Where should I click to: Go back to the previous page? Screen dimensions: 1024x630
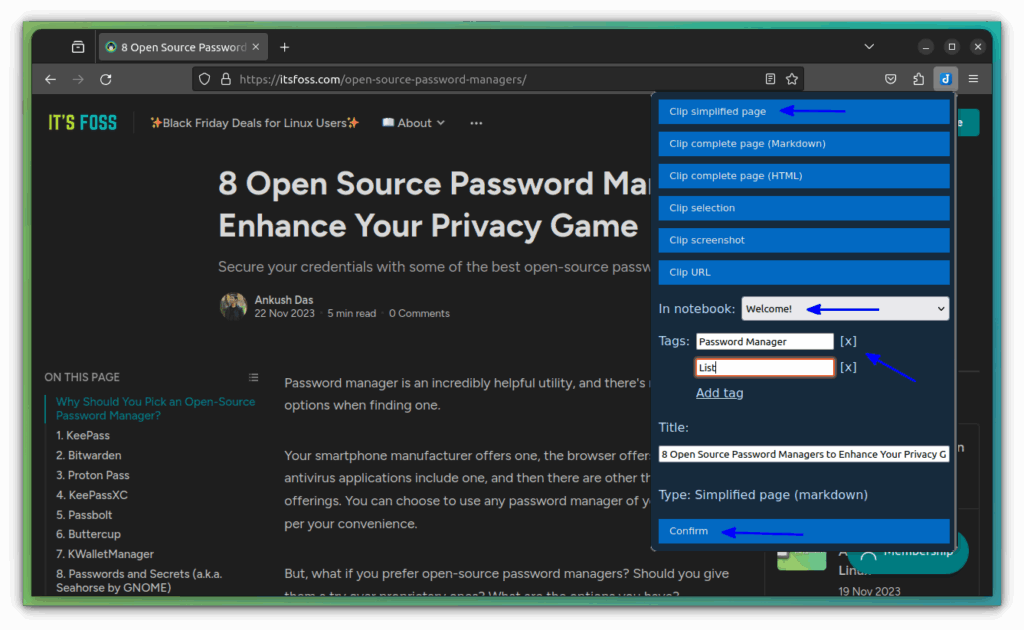point(50,79)
